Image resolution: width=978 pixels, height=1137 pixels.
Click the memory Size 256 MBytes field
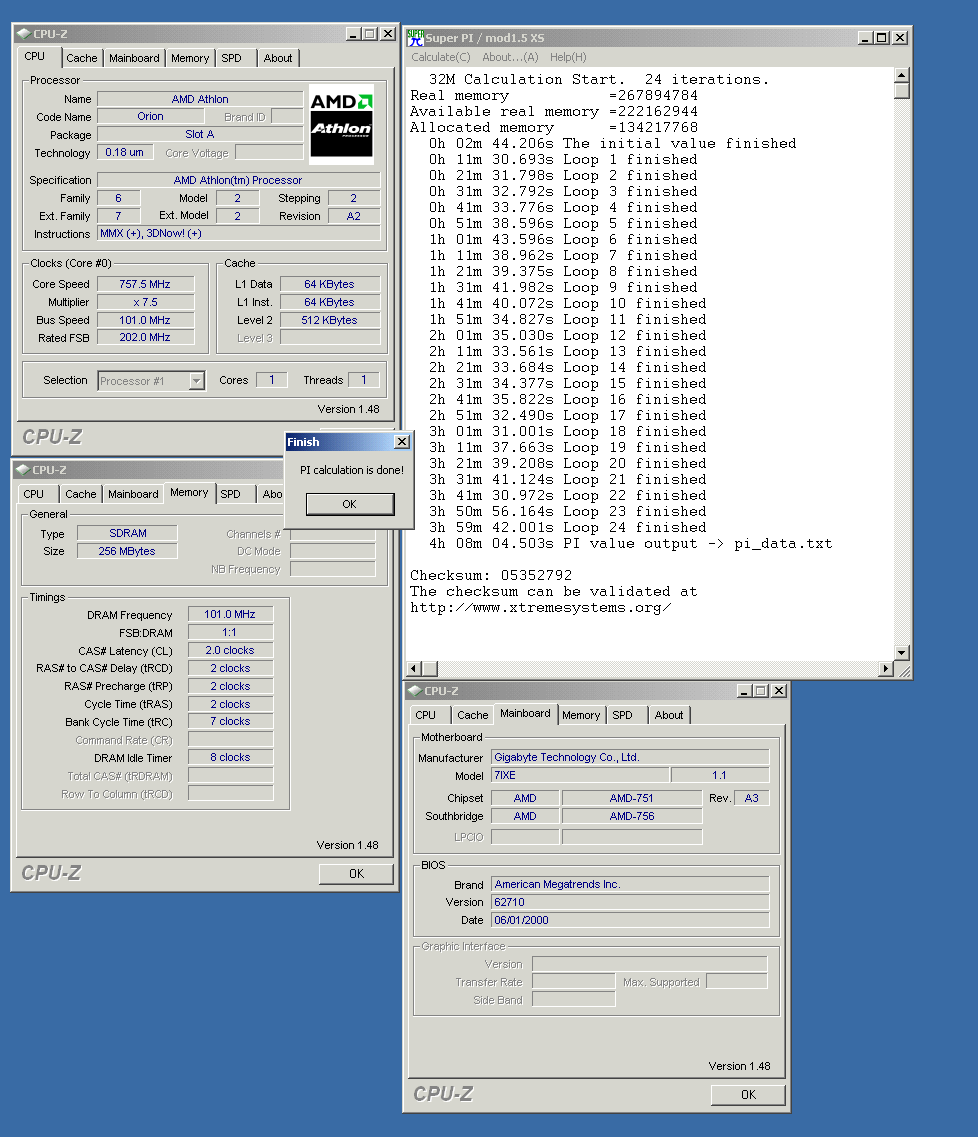[x=128, y=551]
